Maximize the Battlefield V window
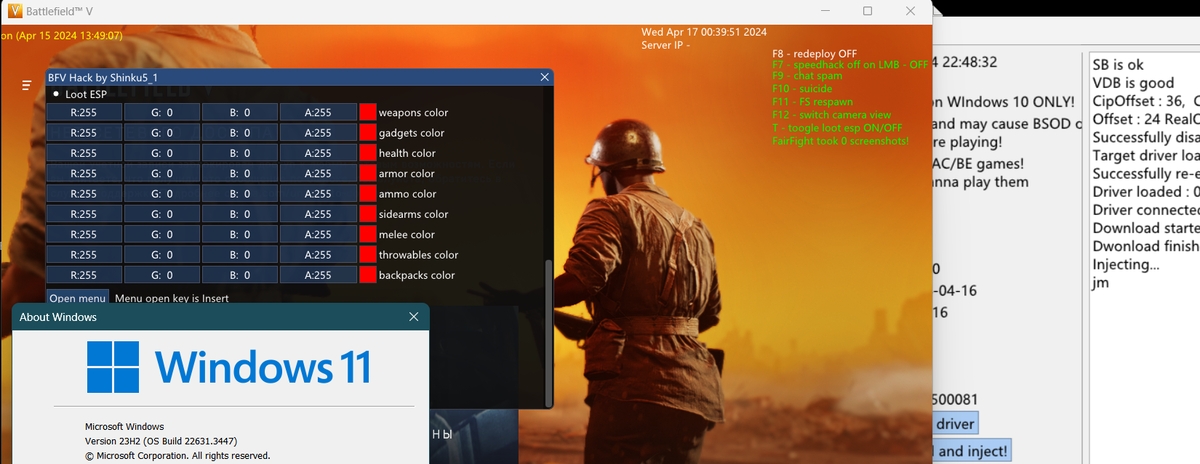 867,11
